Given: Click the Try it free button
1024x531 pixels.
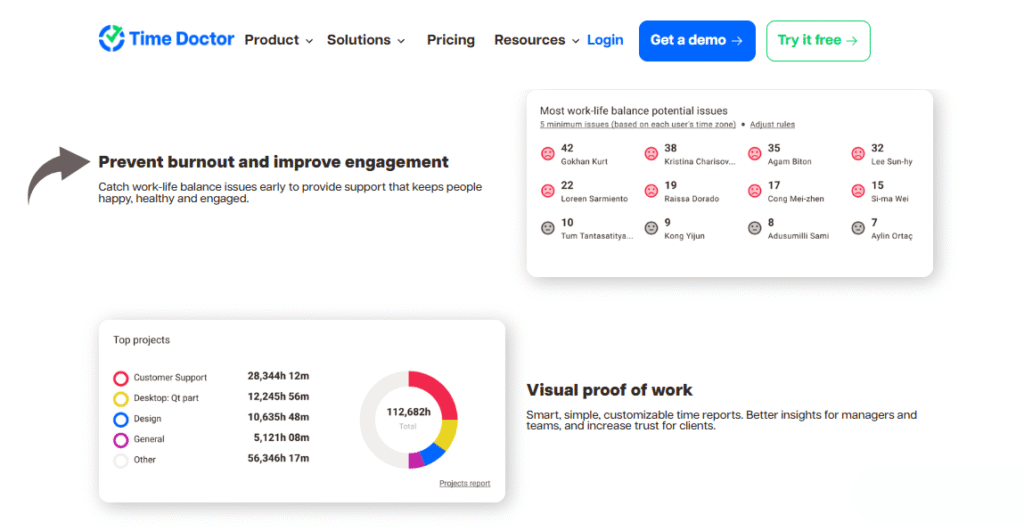Looking at the screenshot, I should 817,40.
